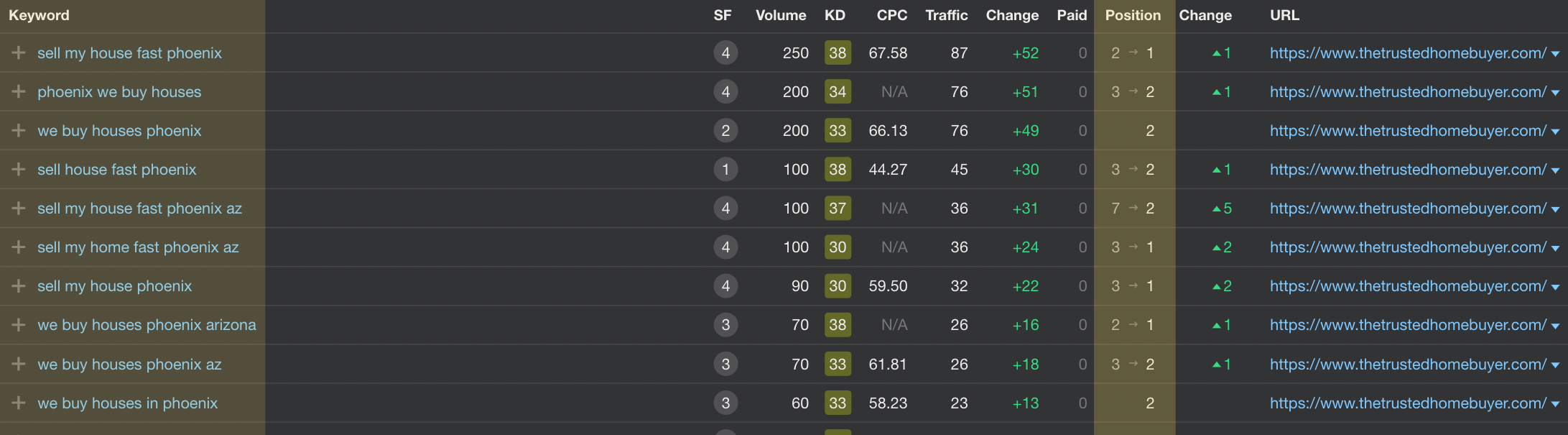Open URL dropdown arrow for 'sell my house fast phoenix'
The height and width of the screenshot is (435, 1568).
coord(1555,54)
